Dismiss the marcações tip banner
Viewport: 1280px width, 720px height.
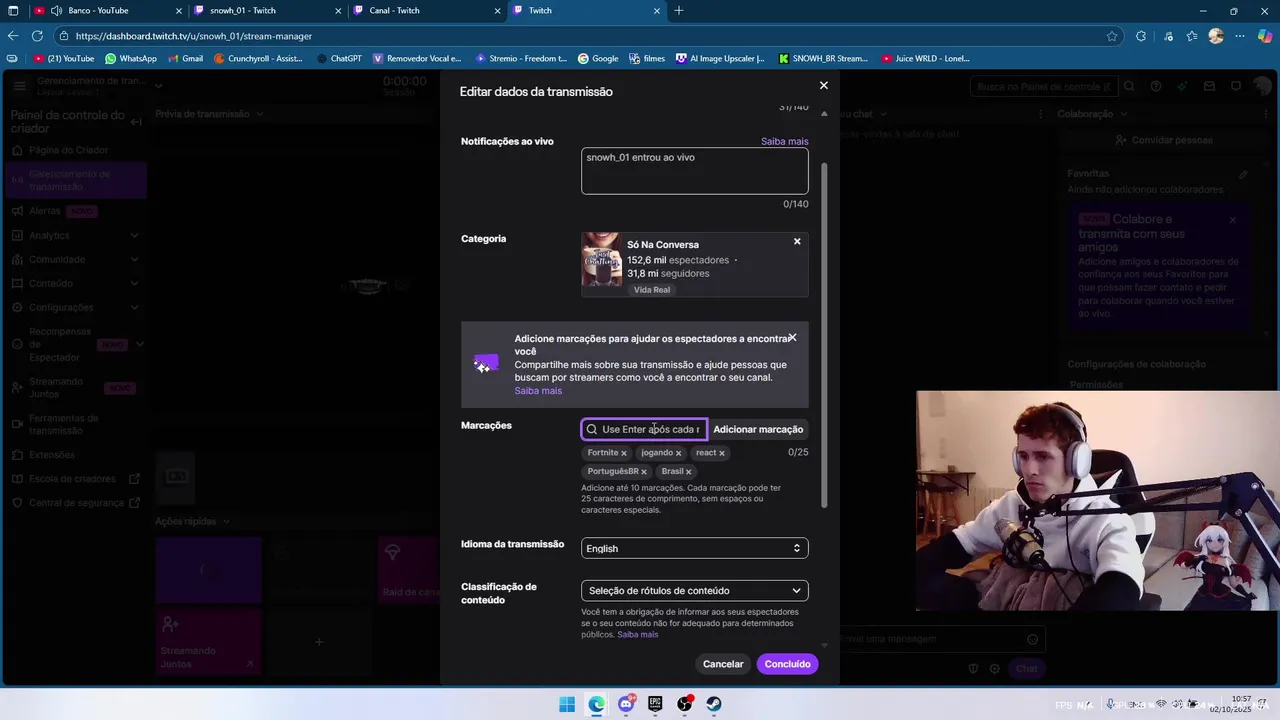[792, 338]
